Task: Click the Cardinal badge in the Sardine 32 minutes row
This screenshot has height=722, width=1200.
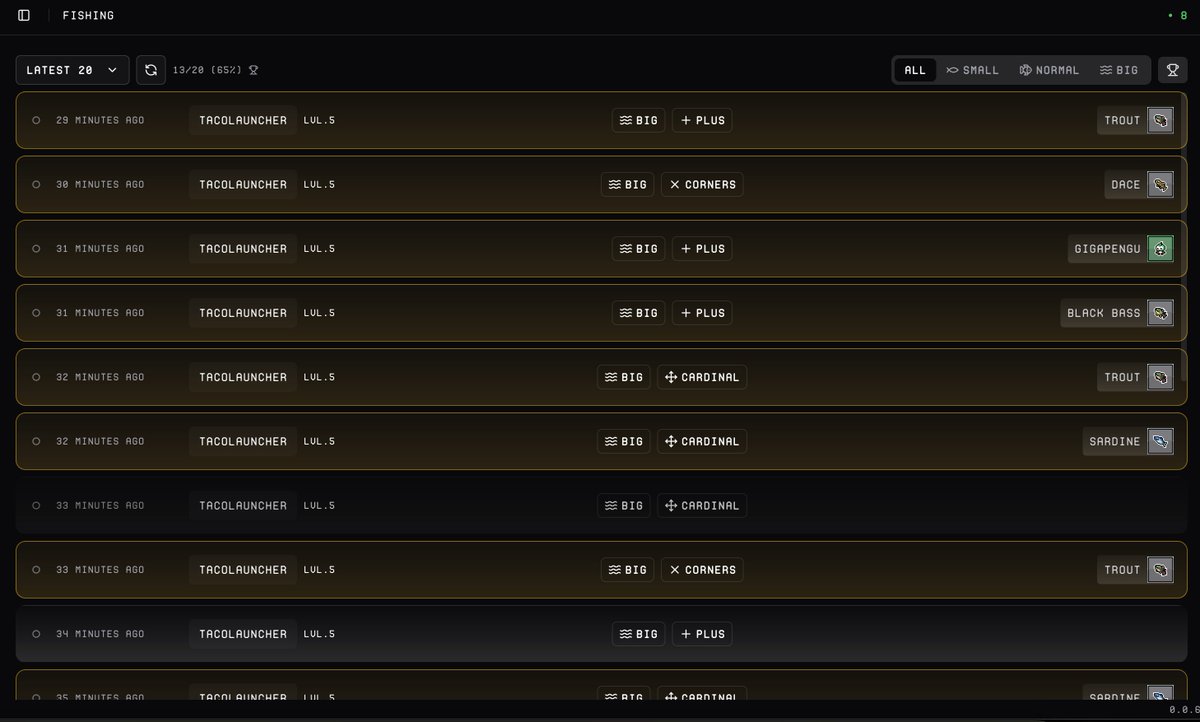Action: pos(702,441)
